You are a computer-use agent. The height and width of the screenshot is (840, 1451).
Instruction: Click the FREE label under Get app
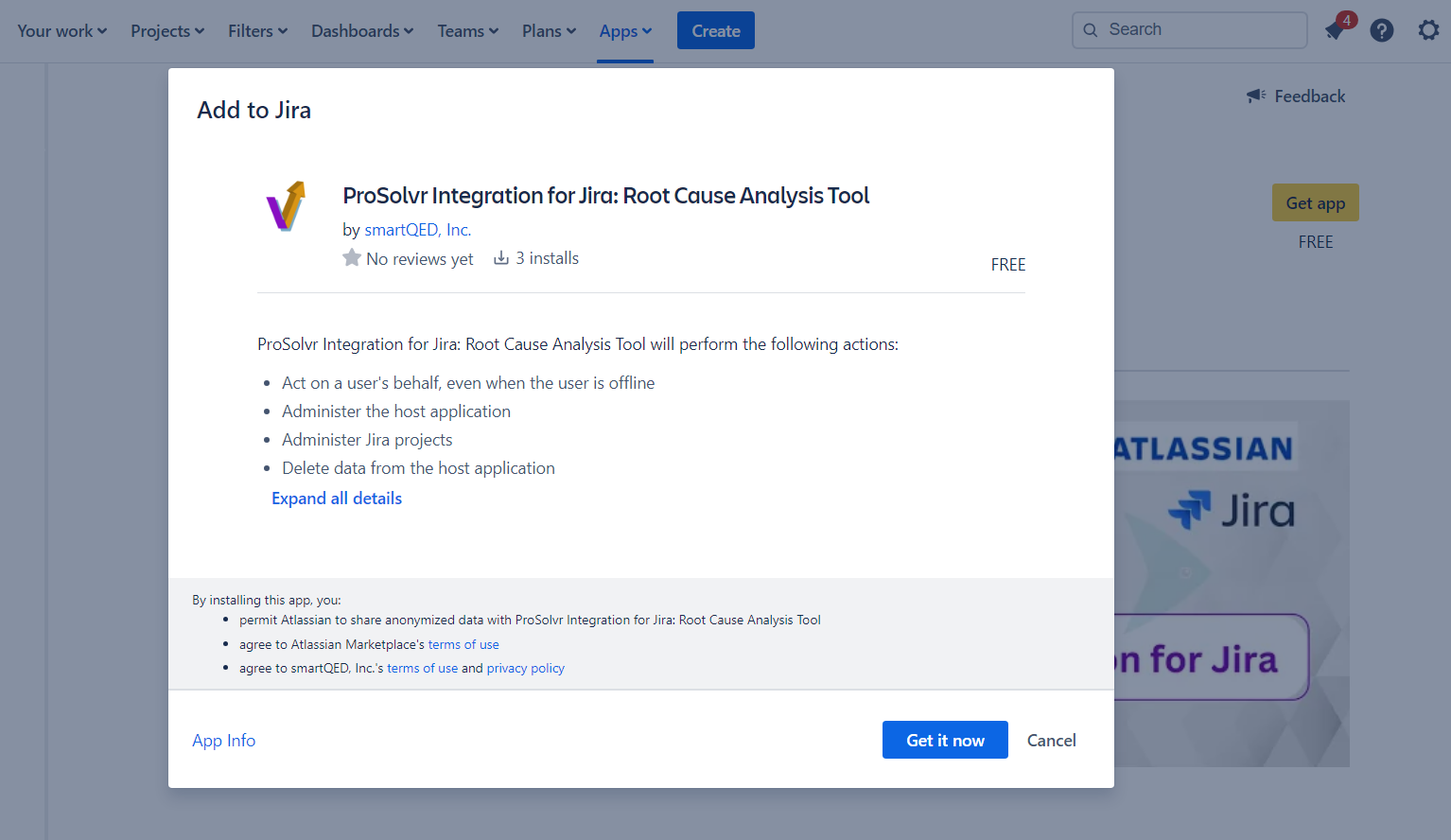click(1316, 242)
